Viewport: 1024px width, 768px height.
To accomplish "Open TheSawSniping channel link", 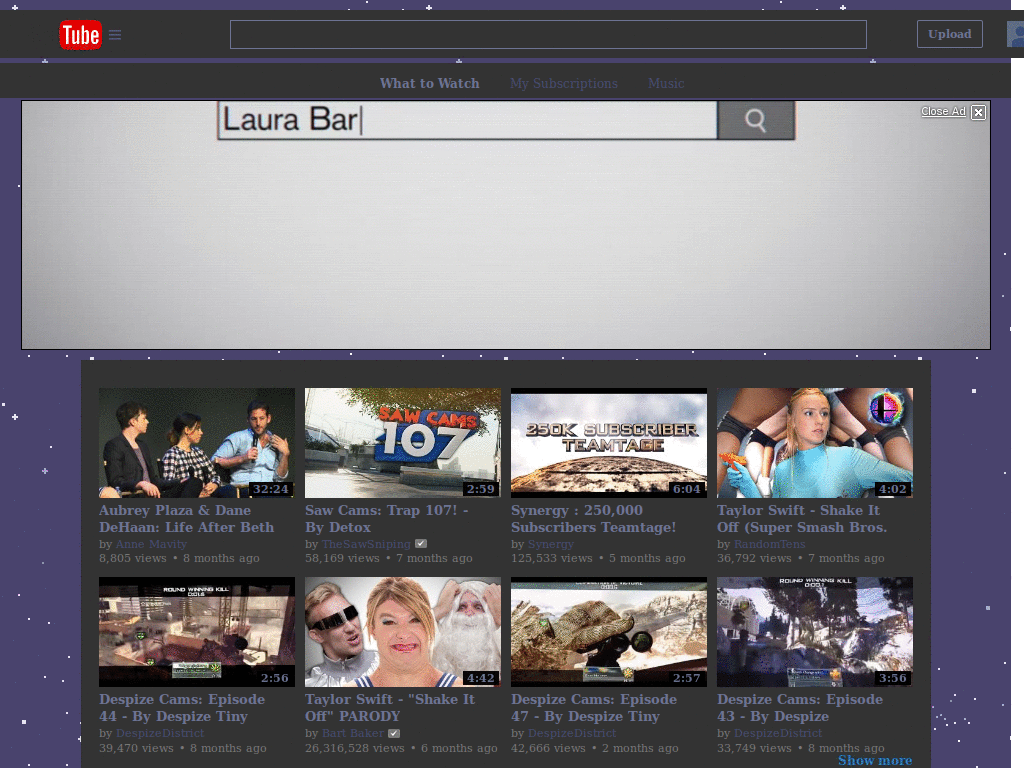I will (x=366, y=544).
